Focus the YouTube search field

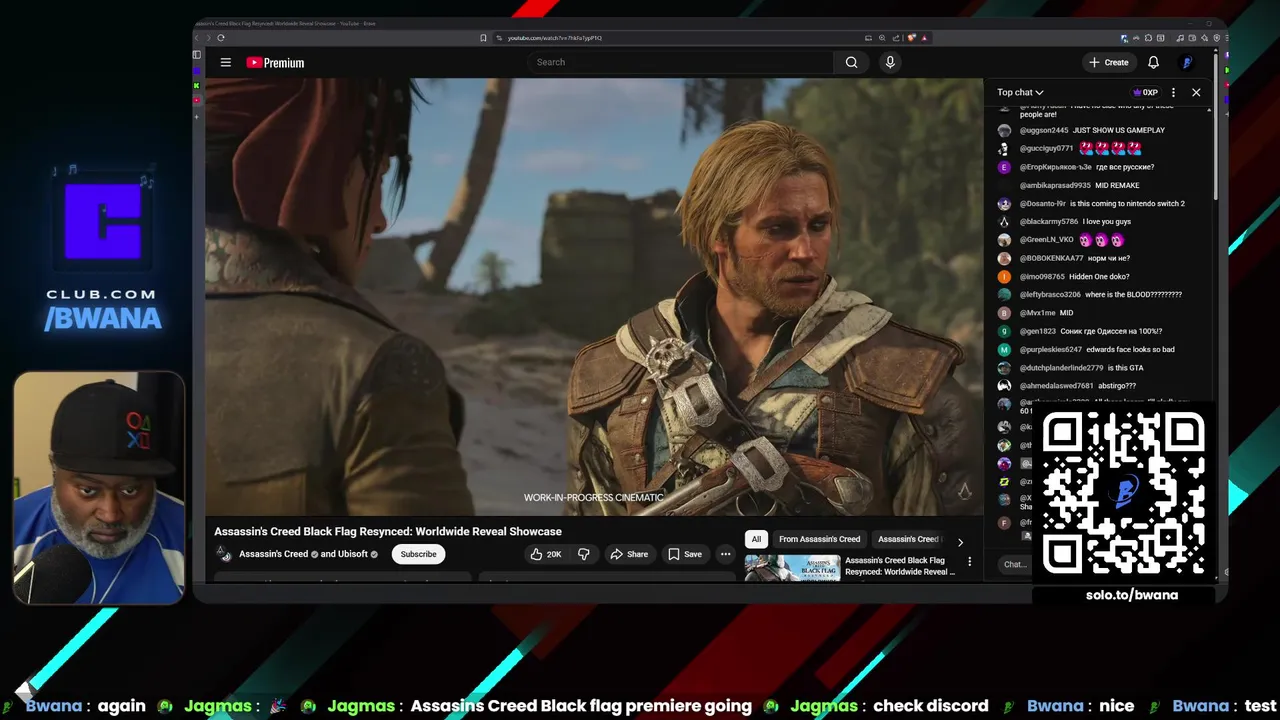click(680, 62)
